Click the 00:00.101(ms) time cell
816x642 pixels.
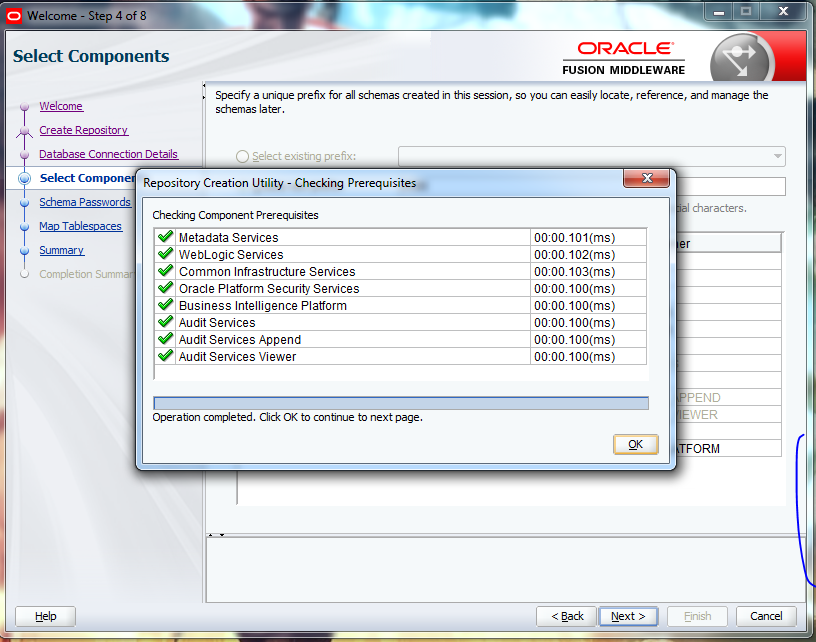click(x=588, y=238)
